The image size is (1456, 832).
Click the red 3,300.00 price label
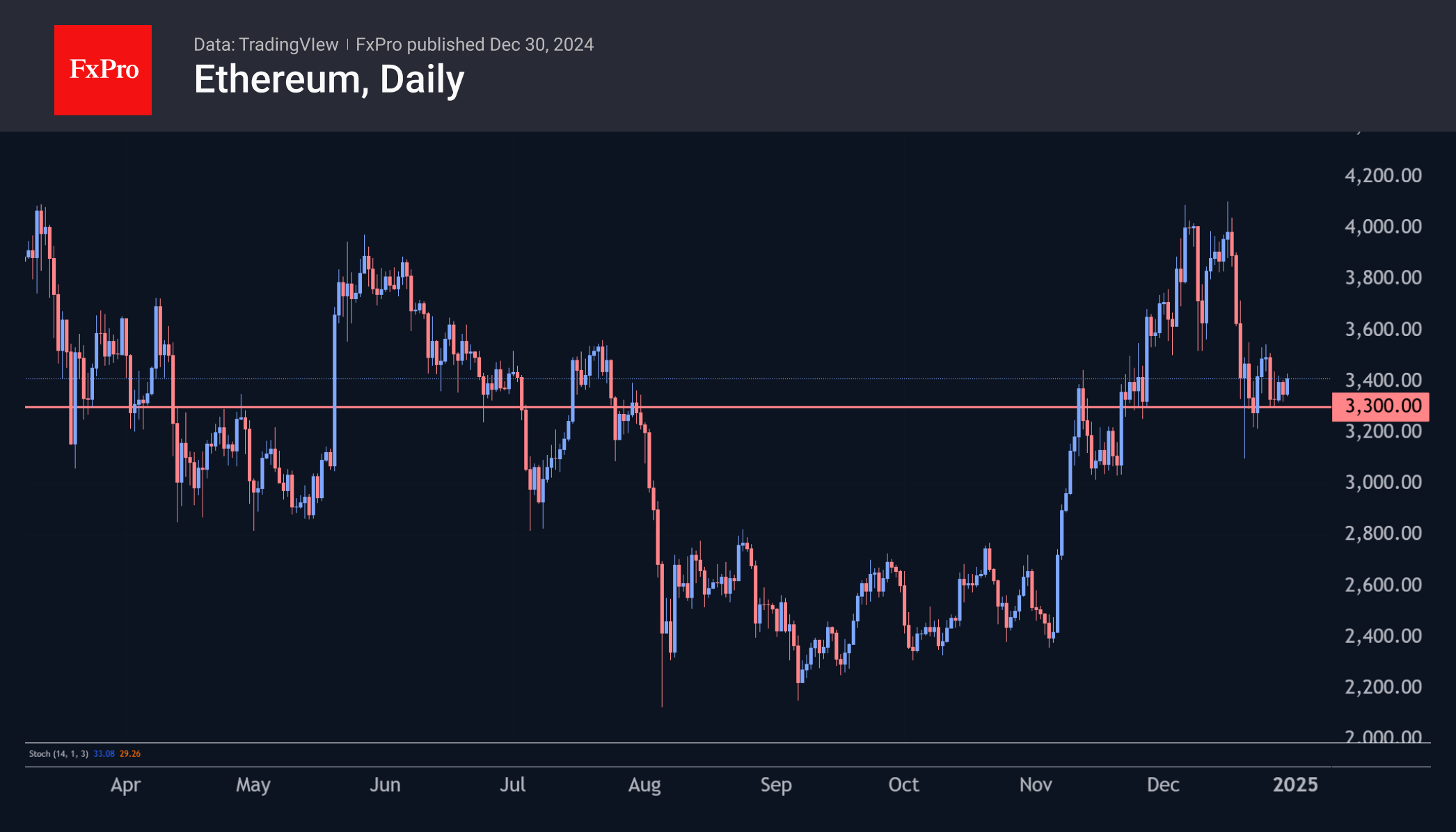click(1381, 406)
